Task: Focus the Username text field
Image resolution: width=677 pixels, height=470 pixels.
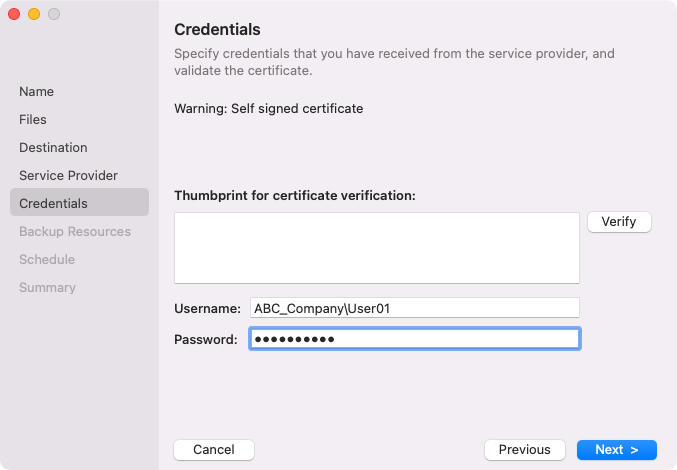Action: pos(414,309)
